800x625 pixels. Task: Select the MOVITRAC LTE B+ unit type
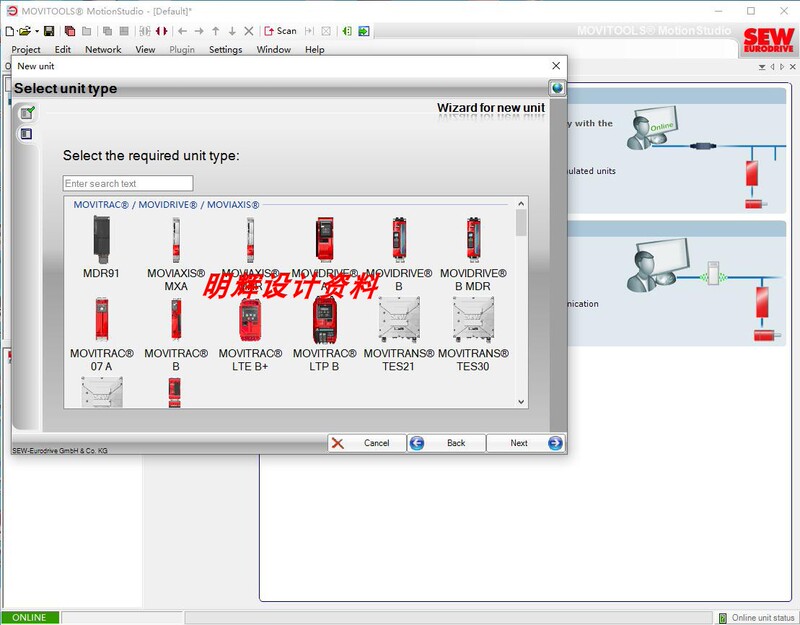(251, 335)
